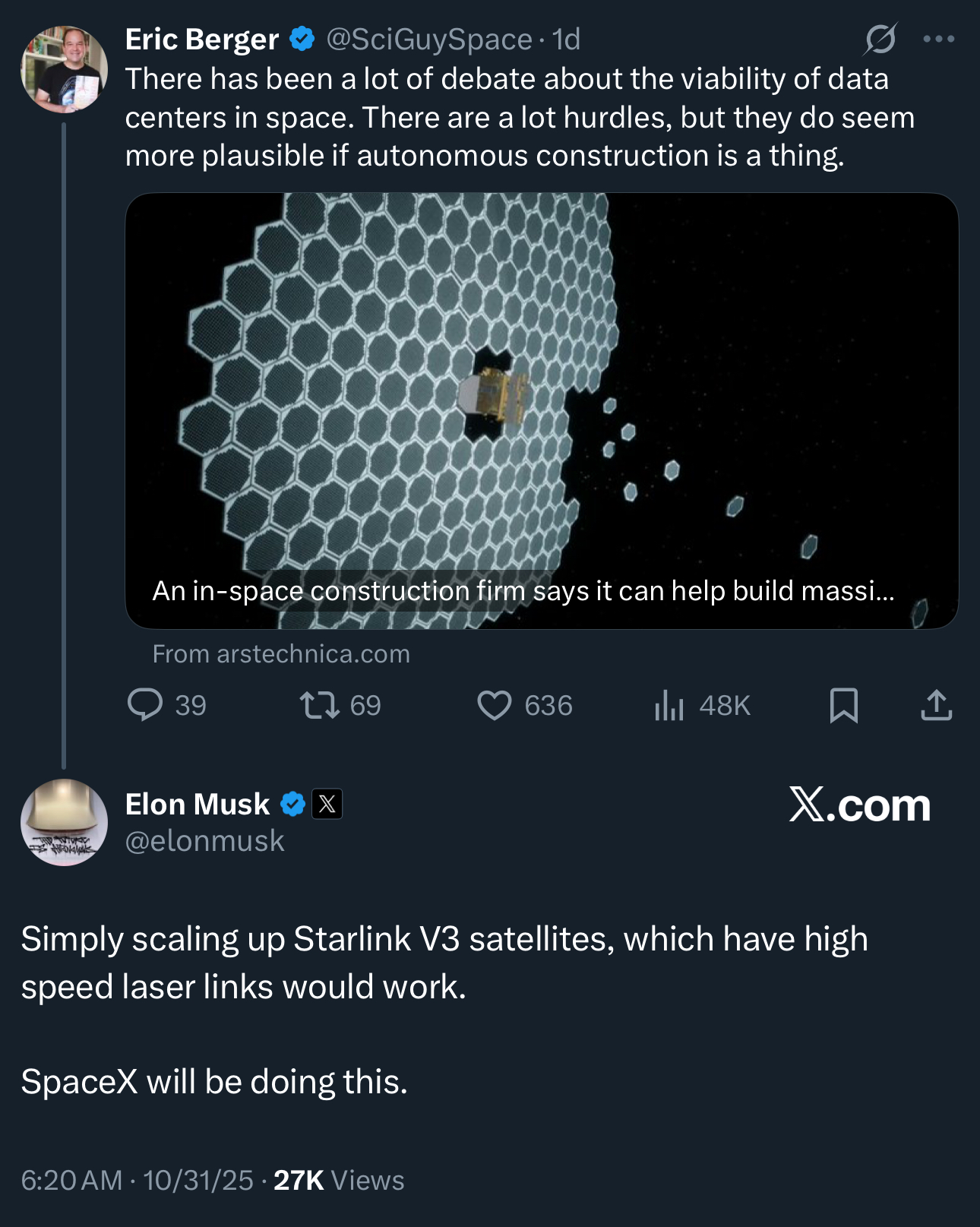Viewport: 980px width, 1227px height.
Task: Open Eric Berger's profile picture
Action: [64, 69]
